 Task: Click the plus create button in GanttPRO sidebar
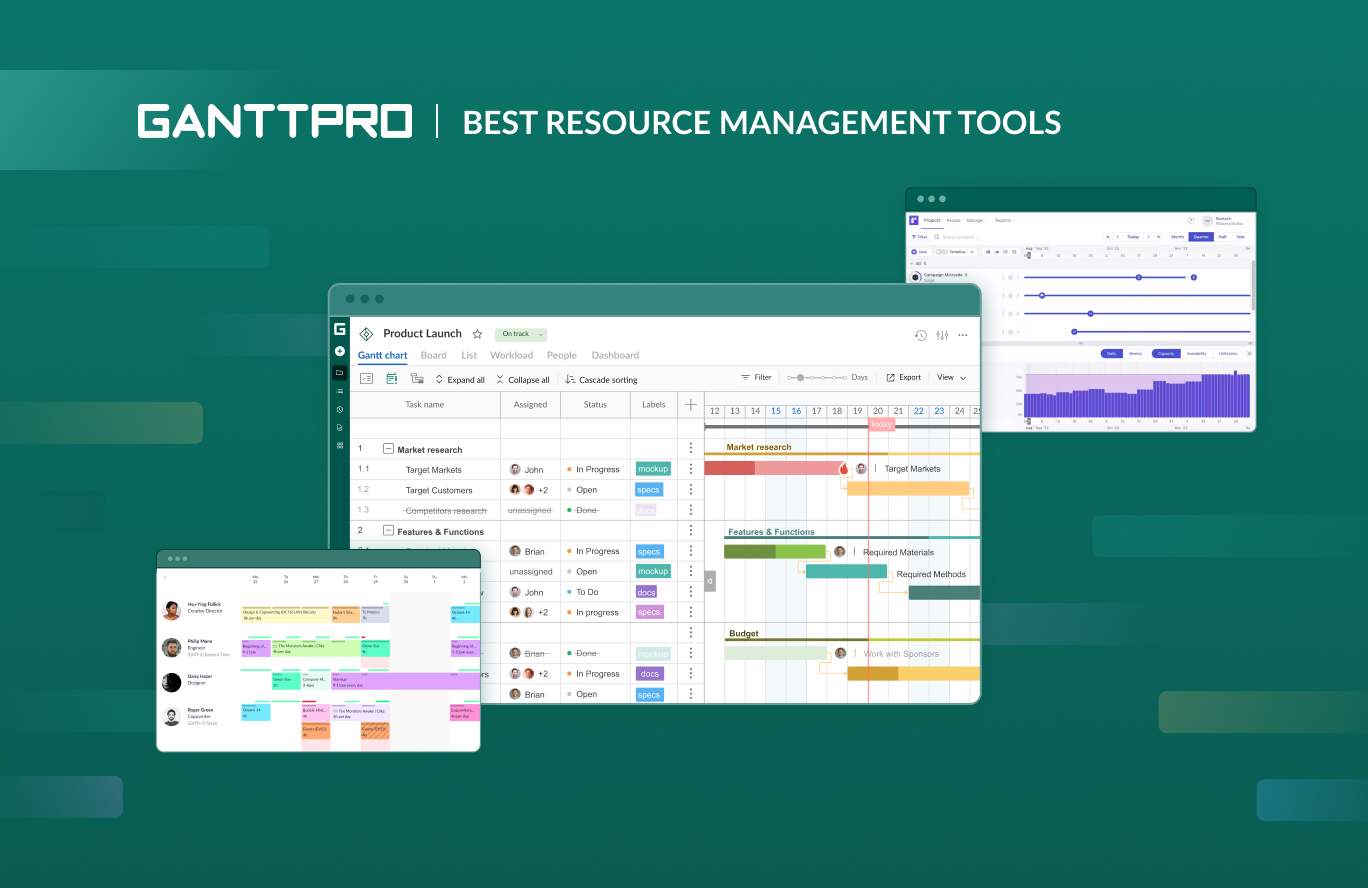(340, 351)
